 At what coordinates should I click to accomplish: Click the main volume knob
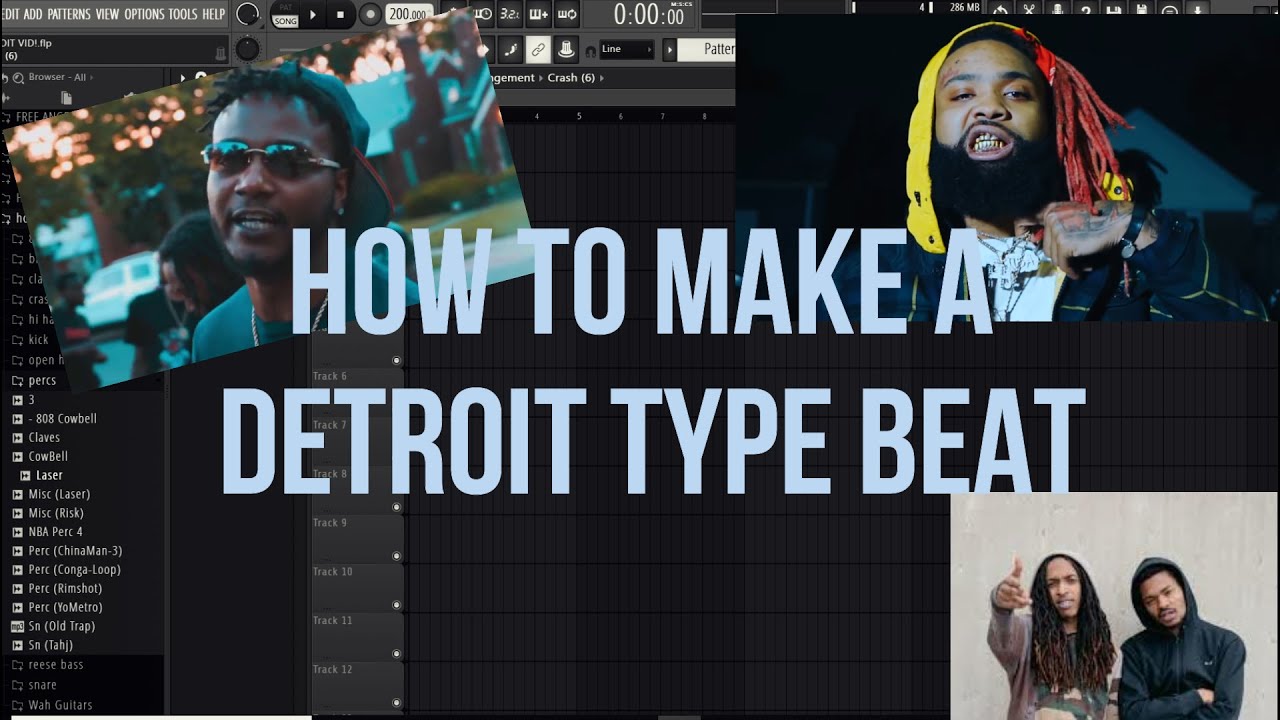(248, 14)
